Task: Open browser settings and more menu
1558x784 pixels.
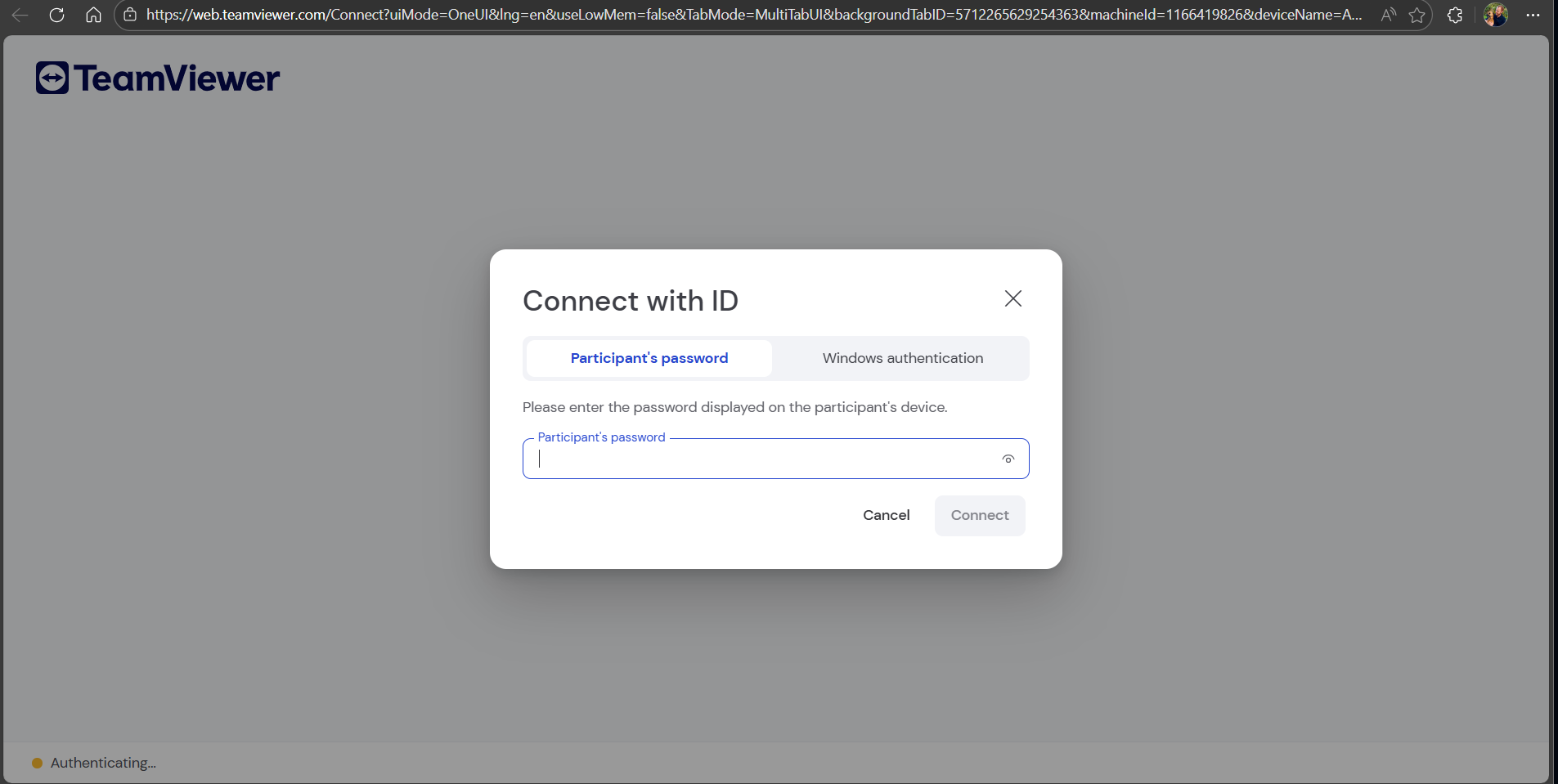Action: click(1533, 15)
